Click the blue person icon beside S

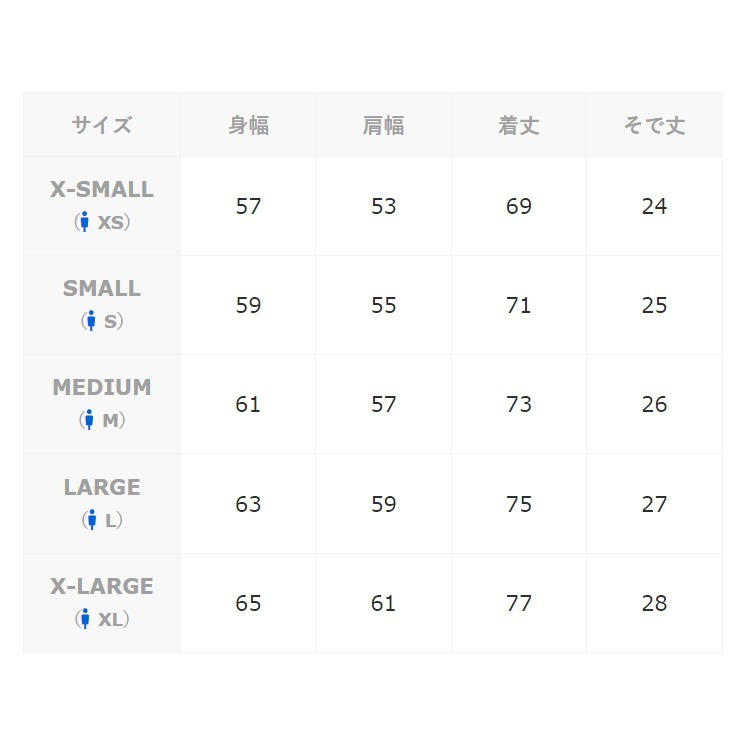pos(91,321)
